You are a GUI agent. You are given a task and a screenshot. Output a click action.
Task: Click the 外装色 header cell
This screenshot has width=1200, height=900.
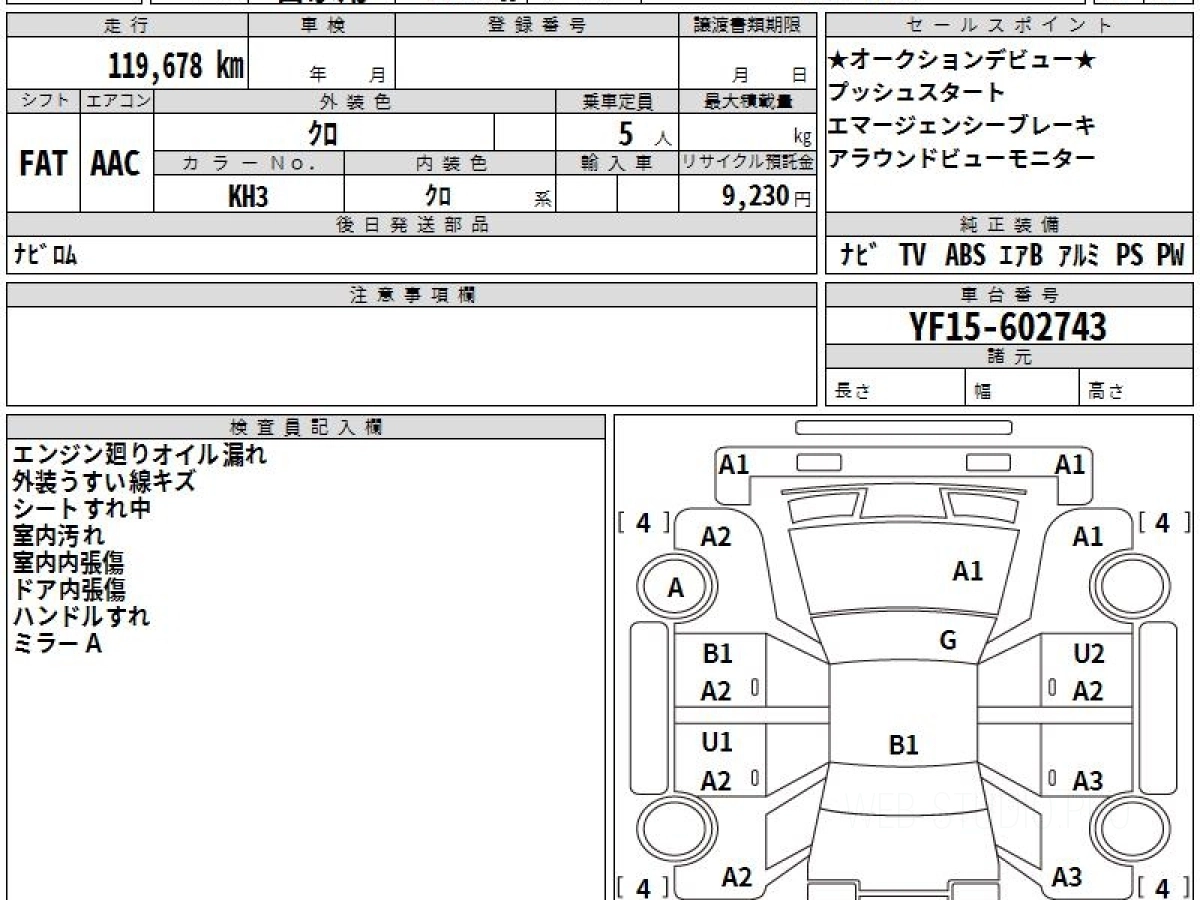[x=355, y=101]
